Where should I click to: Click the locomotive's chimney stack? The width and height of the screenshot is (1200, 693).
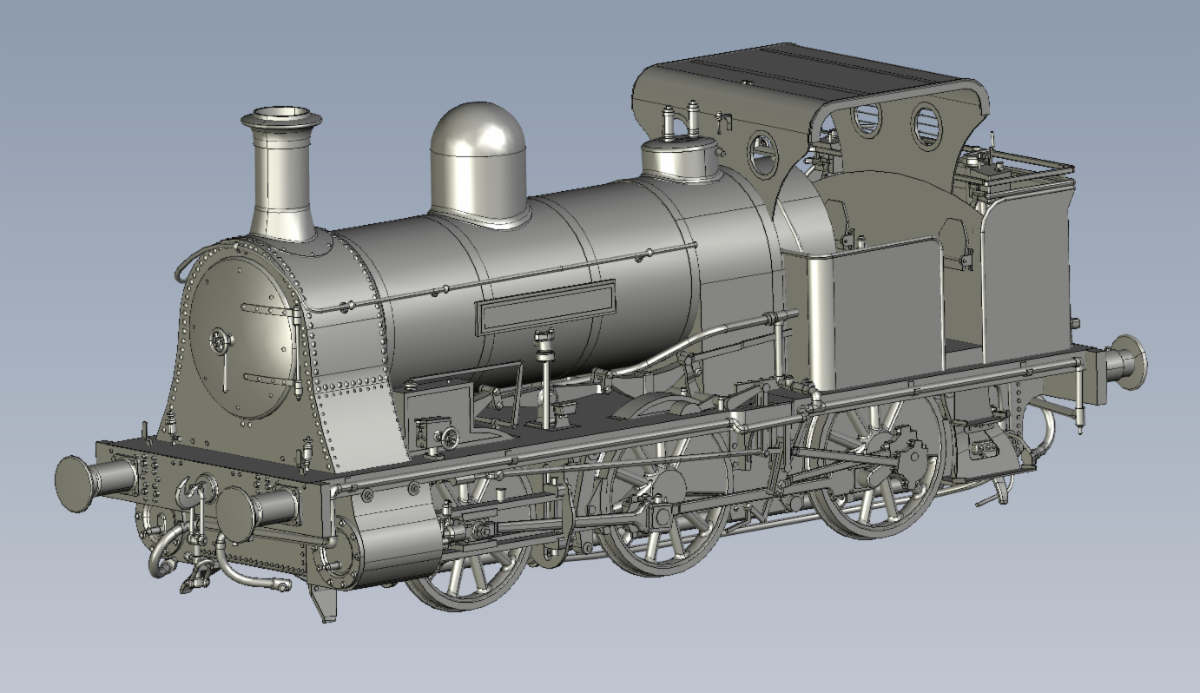click(275, 170)
